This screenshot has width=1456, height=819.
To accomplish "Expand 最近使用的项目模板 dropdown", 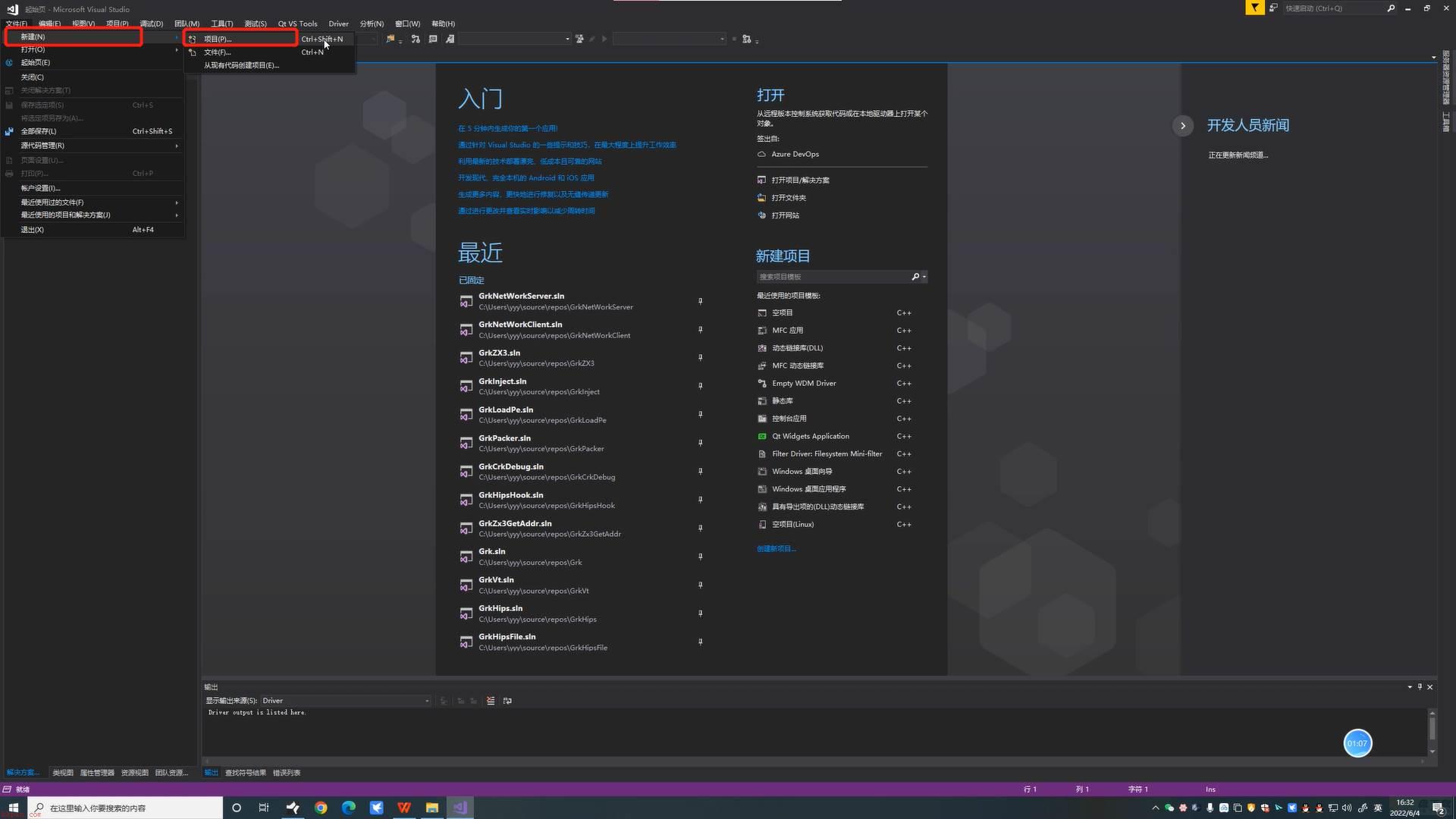I will tap(924, 277).
